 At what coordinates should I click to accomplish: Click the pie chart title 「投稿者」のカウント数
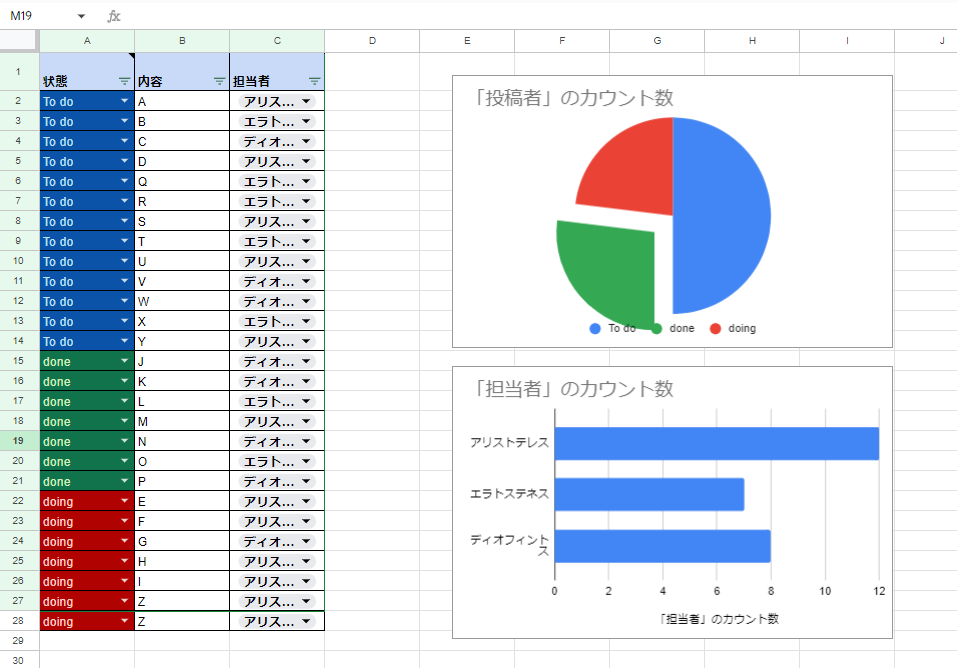tap(572, 98)
